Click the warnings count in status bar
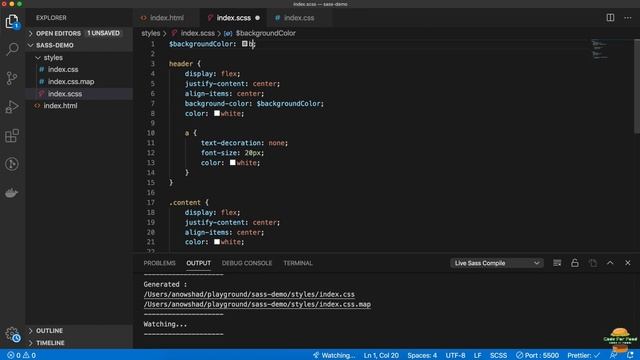Screen dimensions: 640x360 click(29, 356)
